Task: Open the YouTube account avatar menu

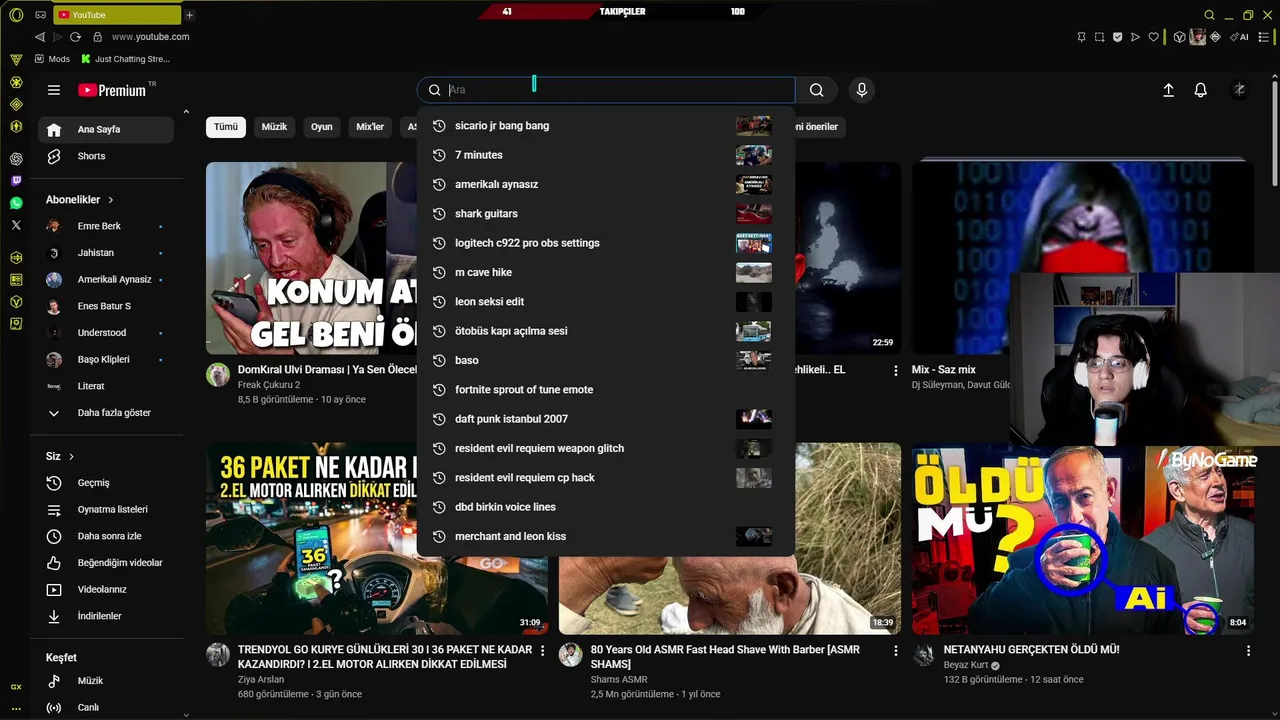Action: [x=1239, y=90]
